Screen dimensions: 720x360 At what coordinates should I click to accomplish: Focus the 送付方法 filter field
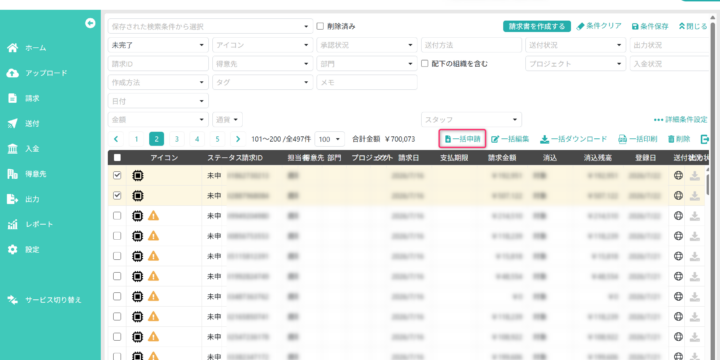pyautogui.click(x=471, y=45)
